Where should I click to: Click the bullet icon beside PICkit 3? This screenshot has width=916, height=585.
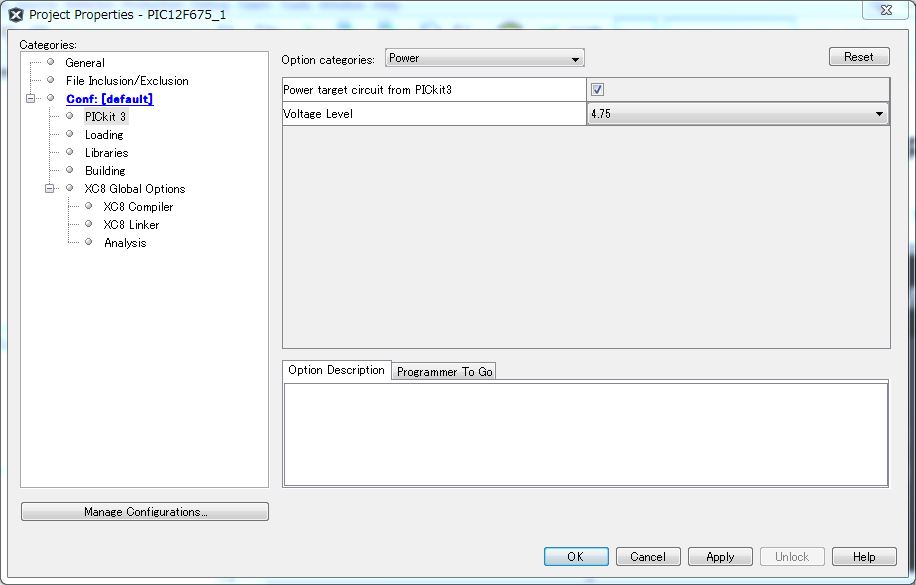tap(70, 116)
